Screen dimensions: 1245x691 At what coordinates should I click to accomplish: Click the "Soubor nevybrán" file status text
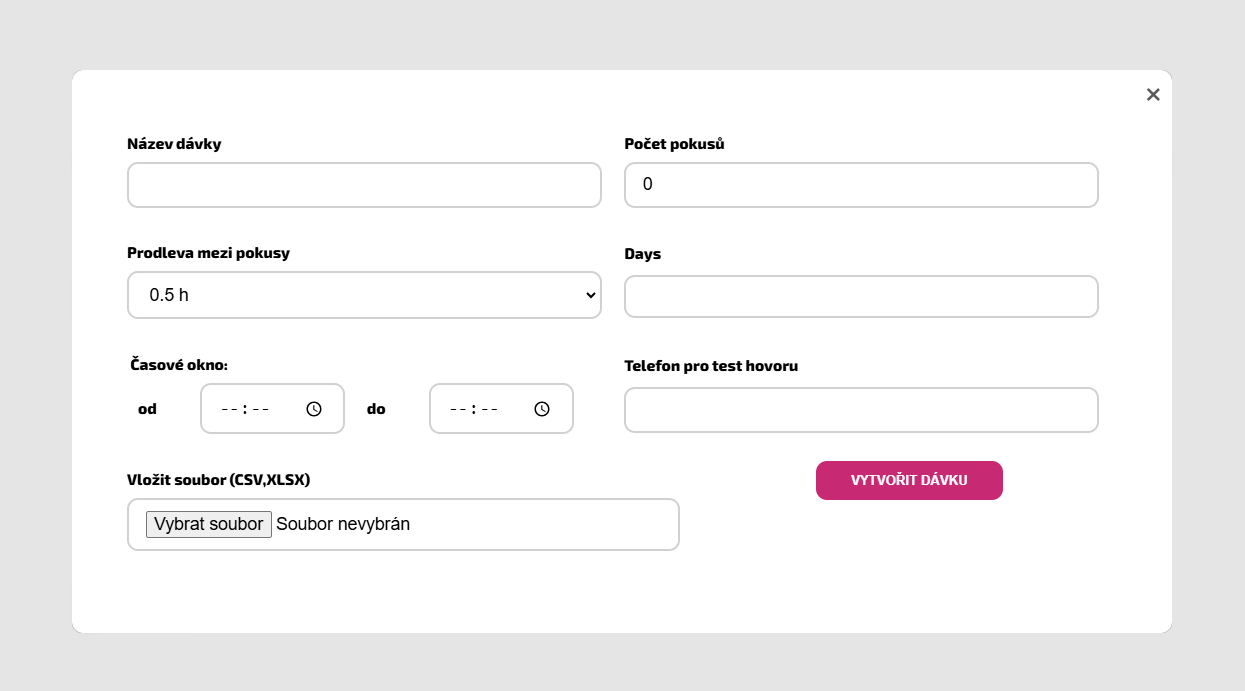[343, 524]
